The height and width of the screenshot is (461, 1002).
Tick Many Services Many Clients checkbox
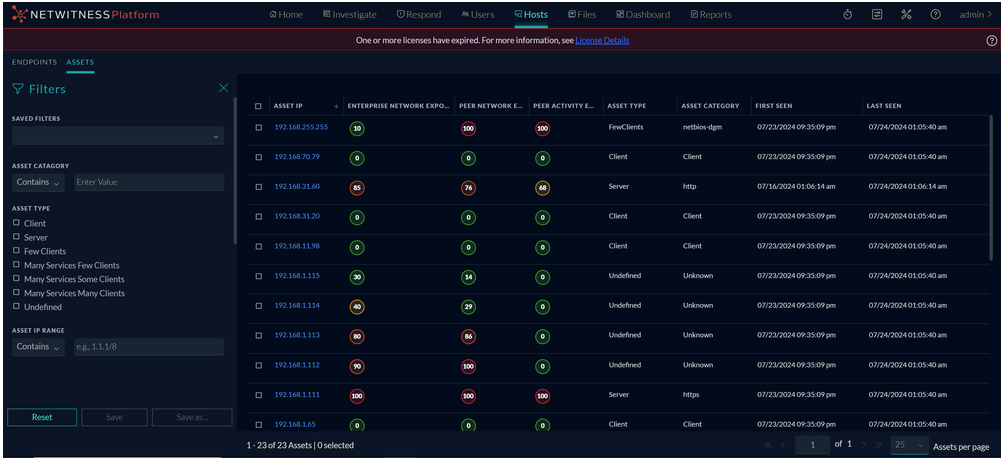[x=16, y=292]
